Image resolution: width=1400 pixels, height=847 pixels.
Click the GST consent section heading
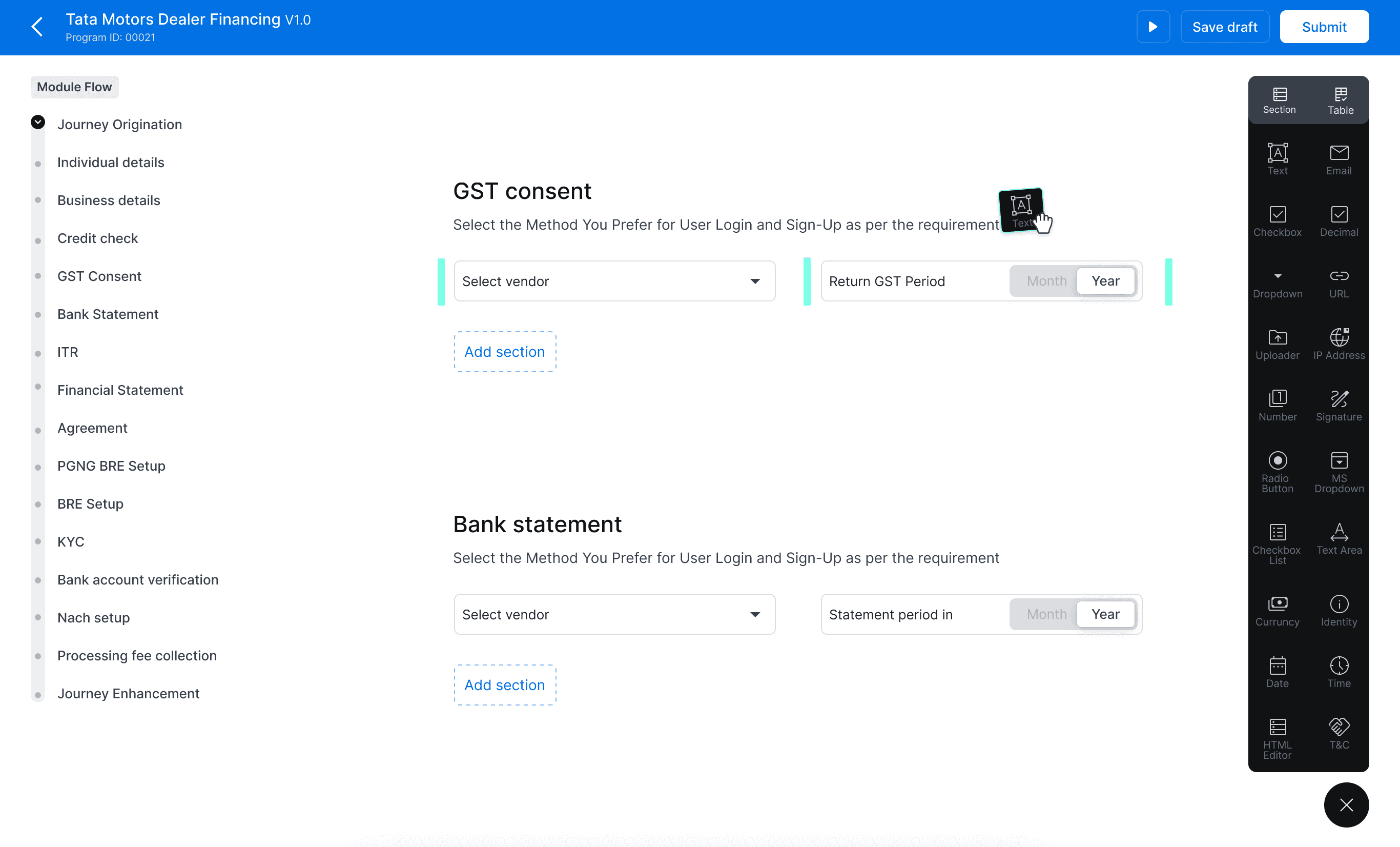pyautogui.click(x=522, y=191)
